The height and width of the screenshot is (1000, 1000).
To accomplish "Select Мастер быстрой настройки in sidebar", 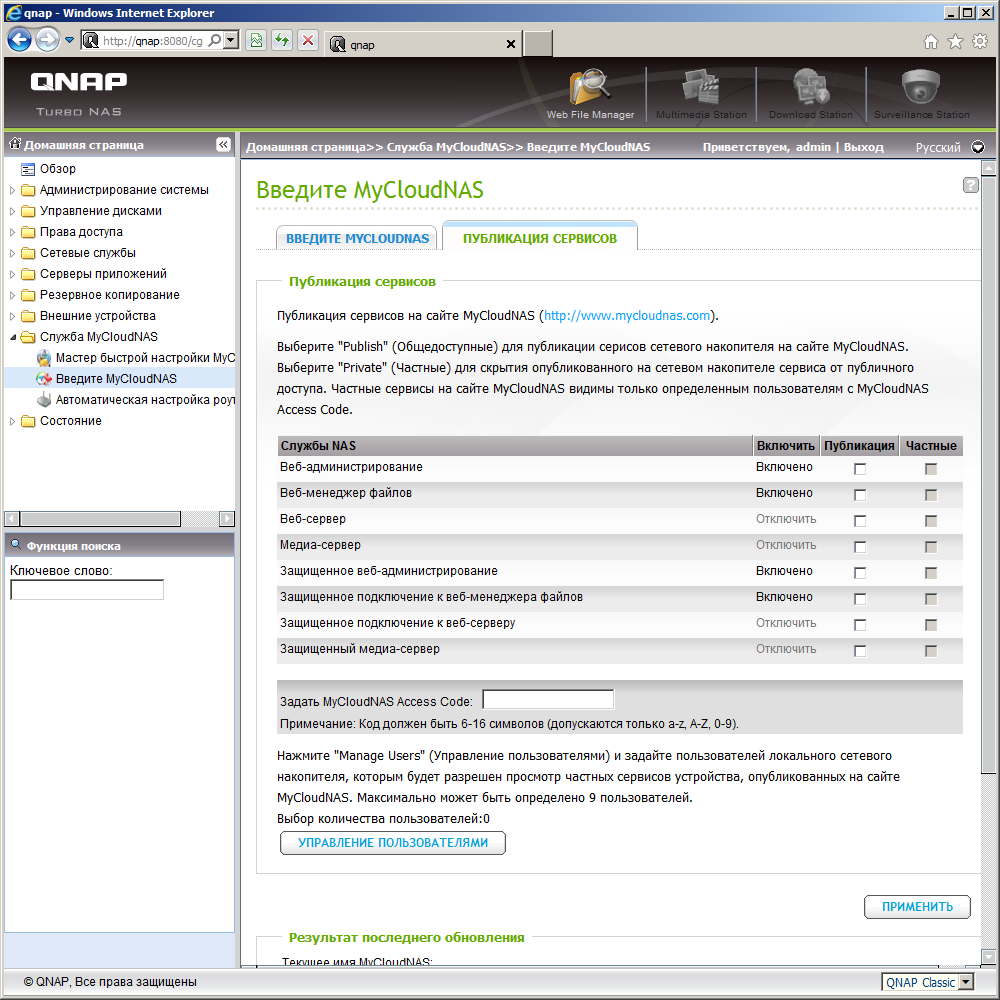I will click(145, 358).
